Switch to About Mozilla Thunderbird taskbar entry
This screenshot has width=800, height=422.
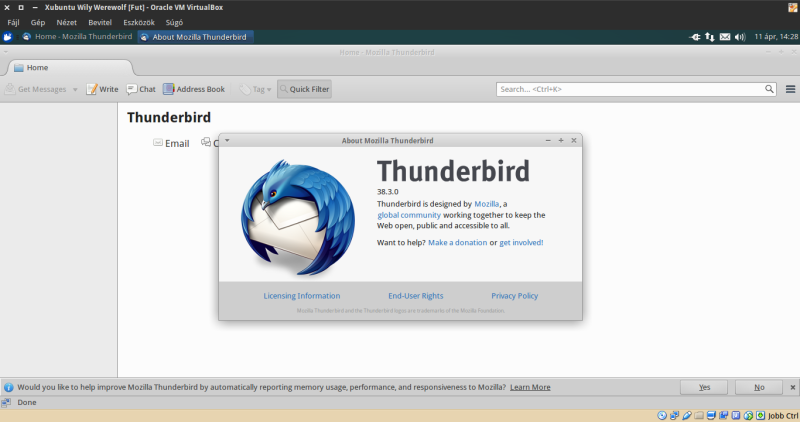(x=195, y=37)
